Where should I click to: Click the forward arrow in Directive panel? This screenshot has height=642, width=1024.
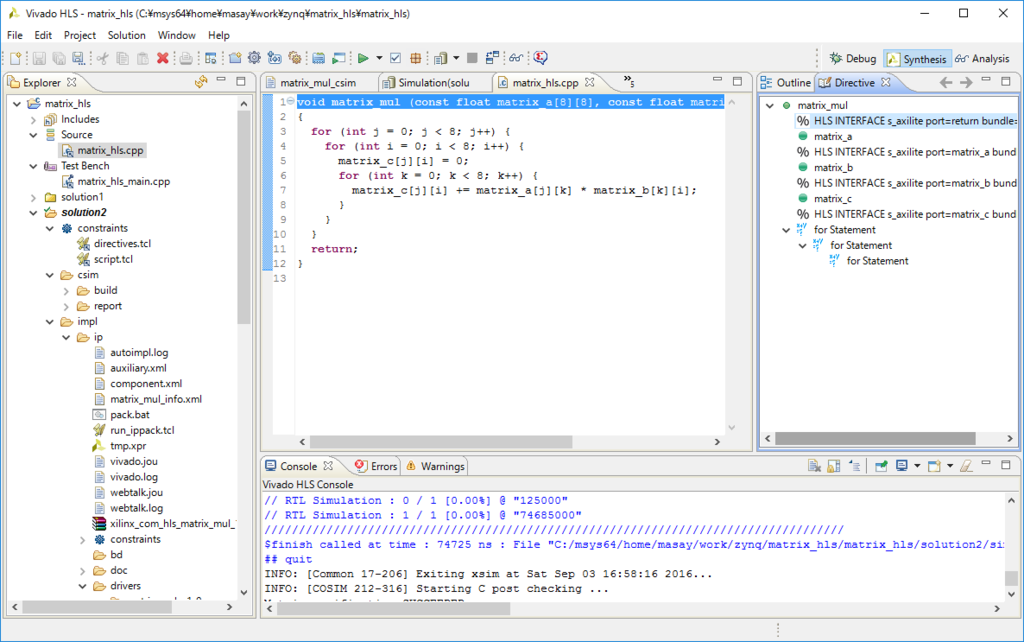point(966,82)
